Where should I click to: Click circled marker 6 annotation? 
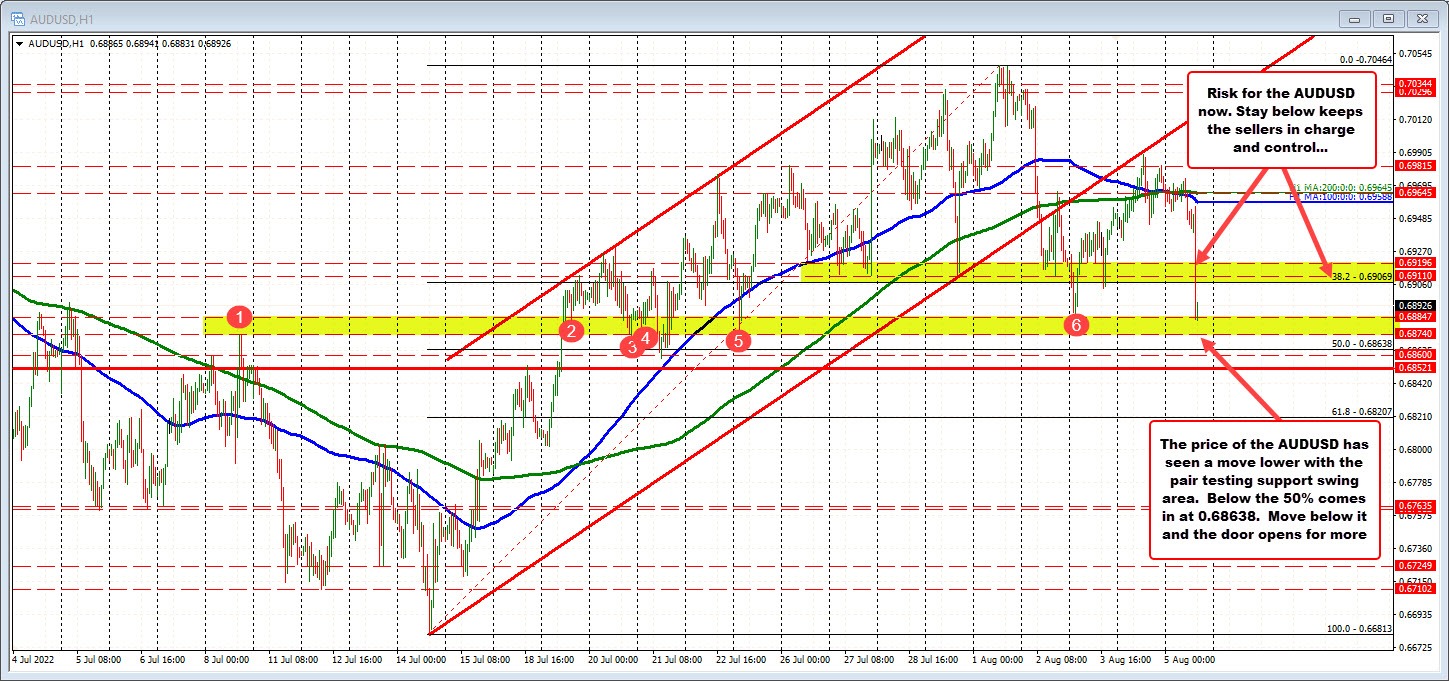[1076, 325]
